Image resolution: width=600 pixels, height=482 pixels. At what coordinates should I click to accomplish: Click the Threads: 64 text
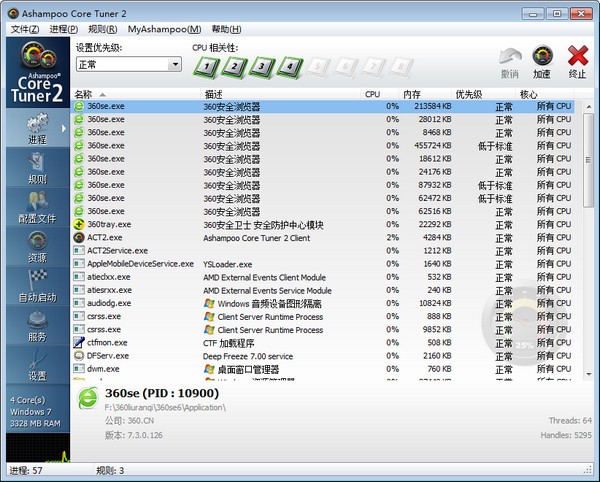[x=570, y=420]
